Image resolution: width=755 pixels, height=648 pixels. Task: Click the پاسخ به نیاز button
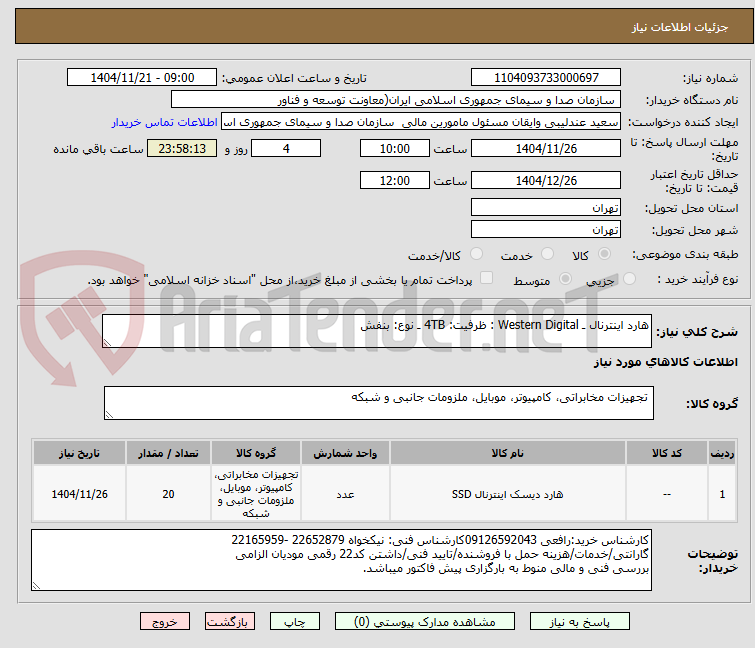tap(580, 622)
